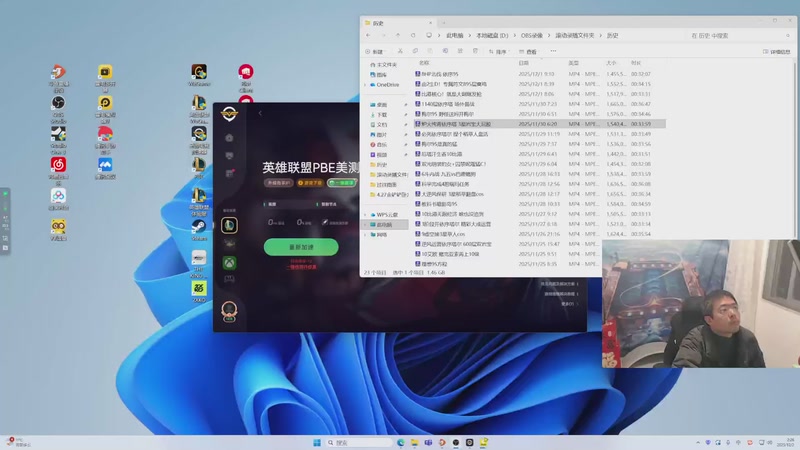This screenshot has width=800, height=450.
Task: Launch the Steam desktop shortcut
Action: tap(199, 226)
